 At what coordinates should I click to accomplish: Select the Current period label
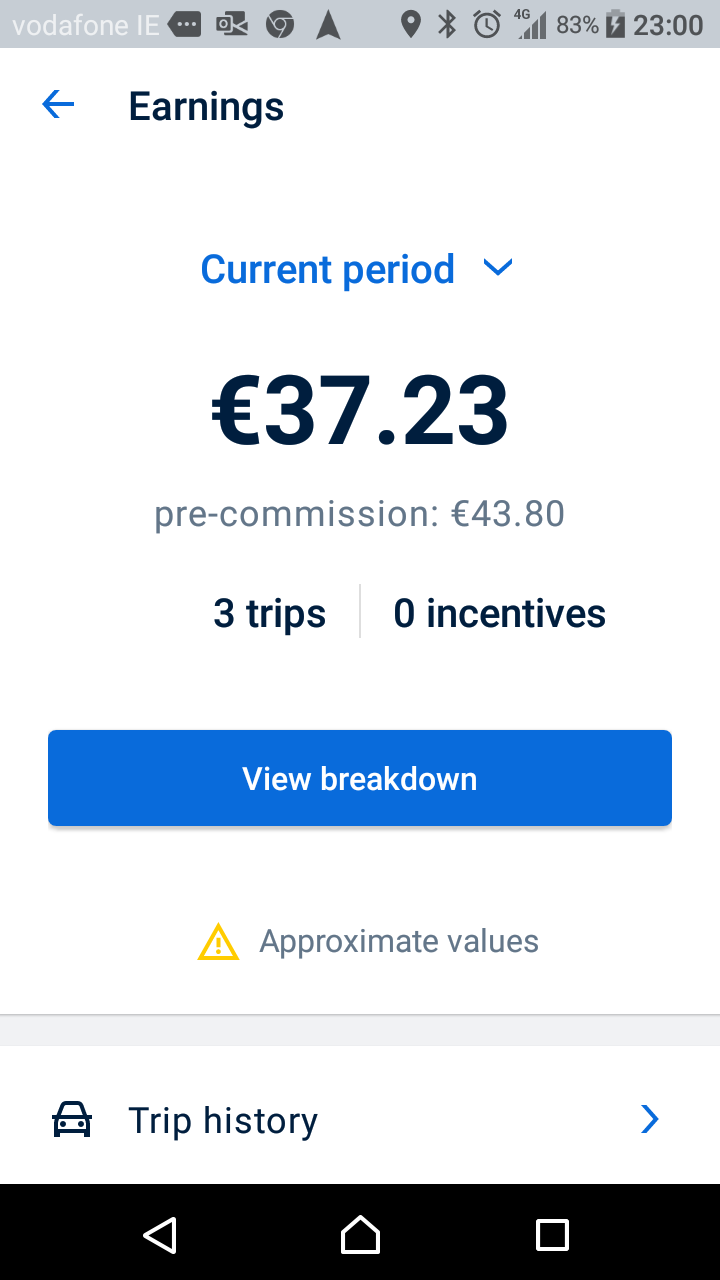pos(328,269)
